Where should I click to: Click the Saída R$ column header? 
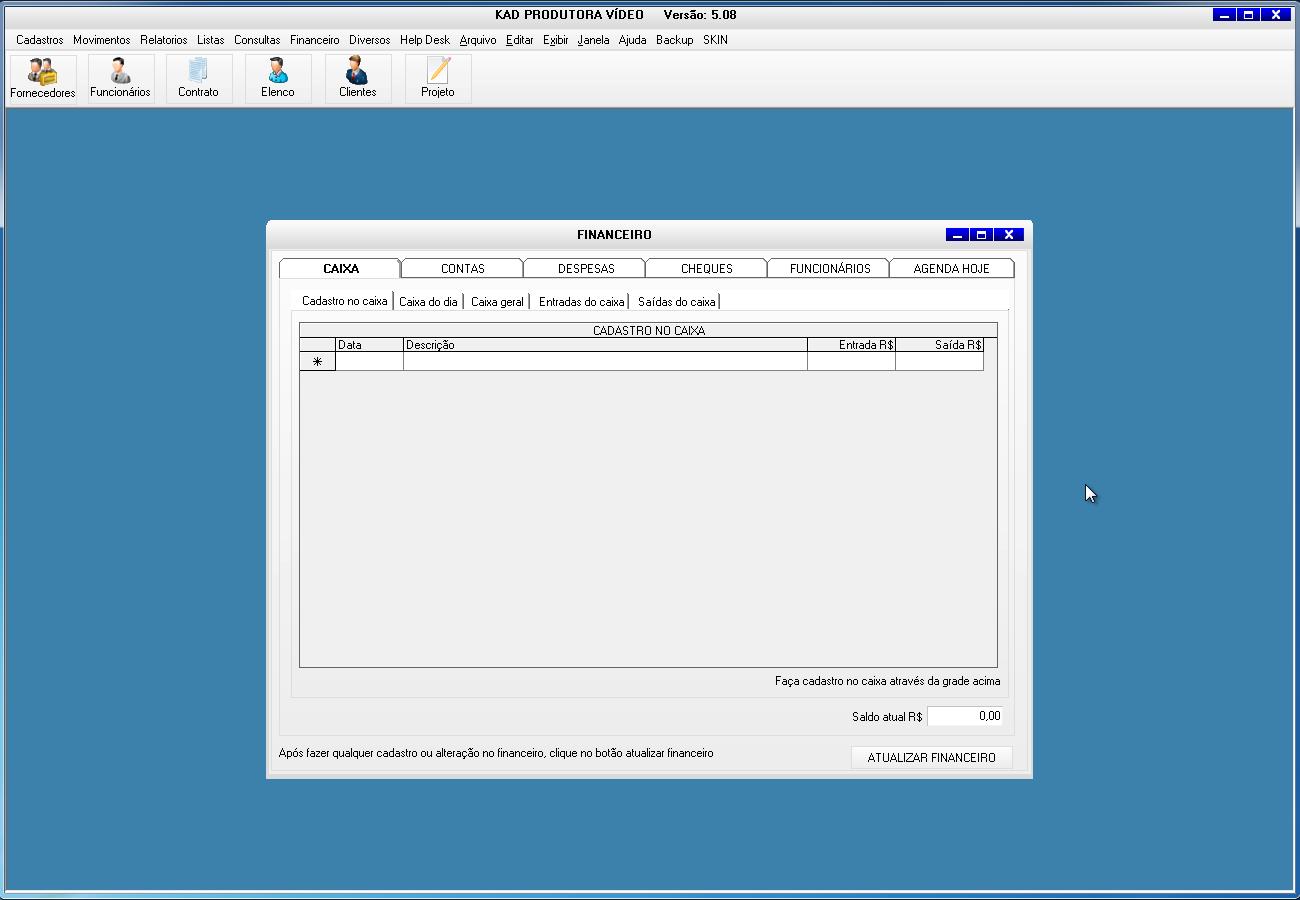[939, 345]
